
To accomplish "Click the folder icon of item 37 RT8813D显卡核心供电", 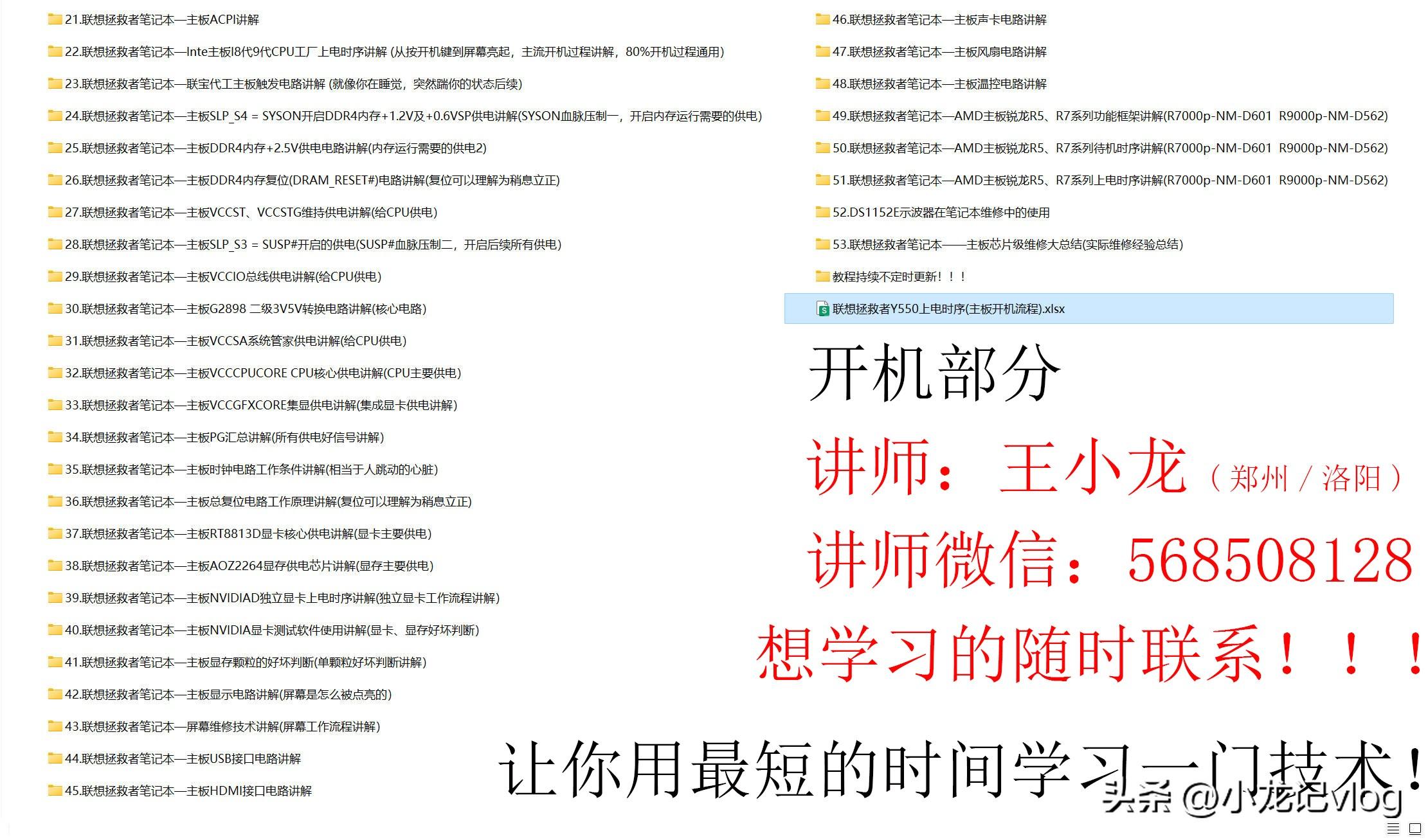I will pos(55,533).
